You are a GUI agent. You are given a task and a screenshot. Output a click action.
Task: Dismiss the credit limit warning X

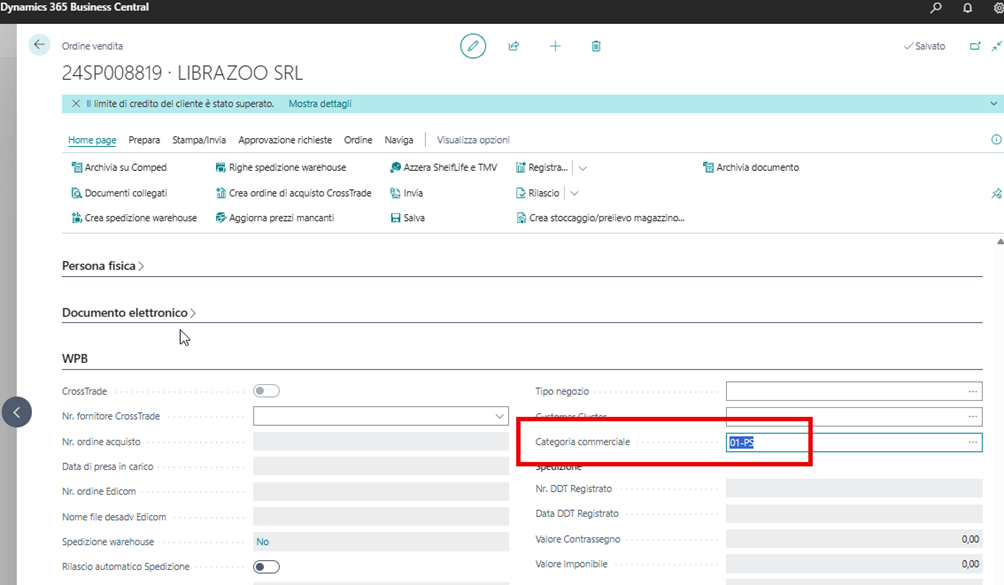(76, 104)
